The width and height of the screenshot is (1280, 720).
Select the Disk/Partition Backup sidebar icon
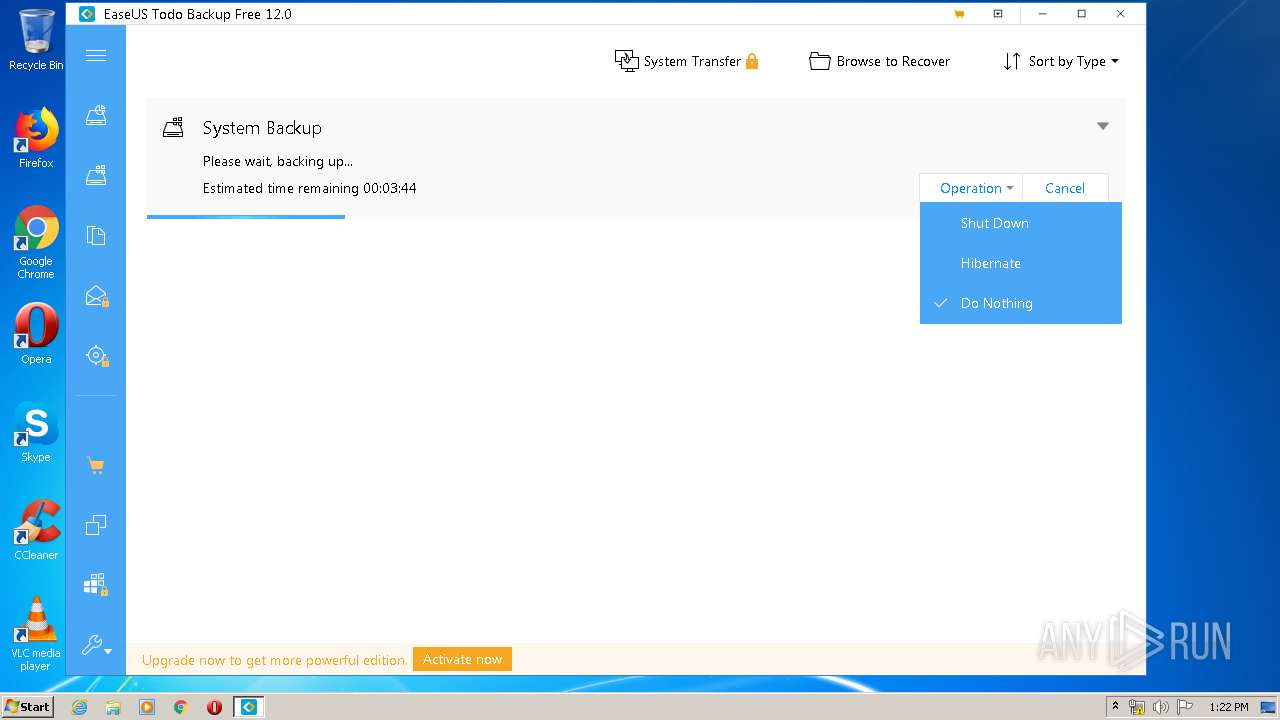click(96, 116)
